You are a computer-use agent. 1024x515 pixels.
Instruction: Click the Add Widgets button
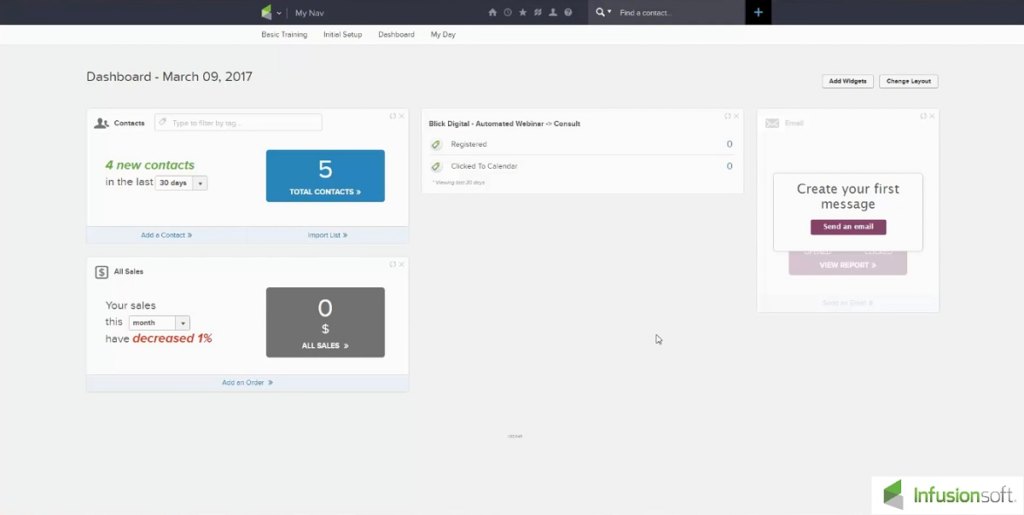(x=848, y=82)
